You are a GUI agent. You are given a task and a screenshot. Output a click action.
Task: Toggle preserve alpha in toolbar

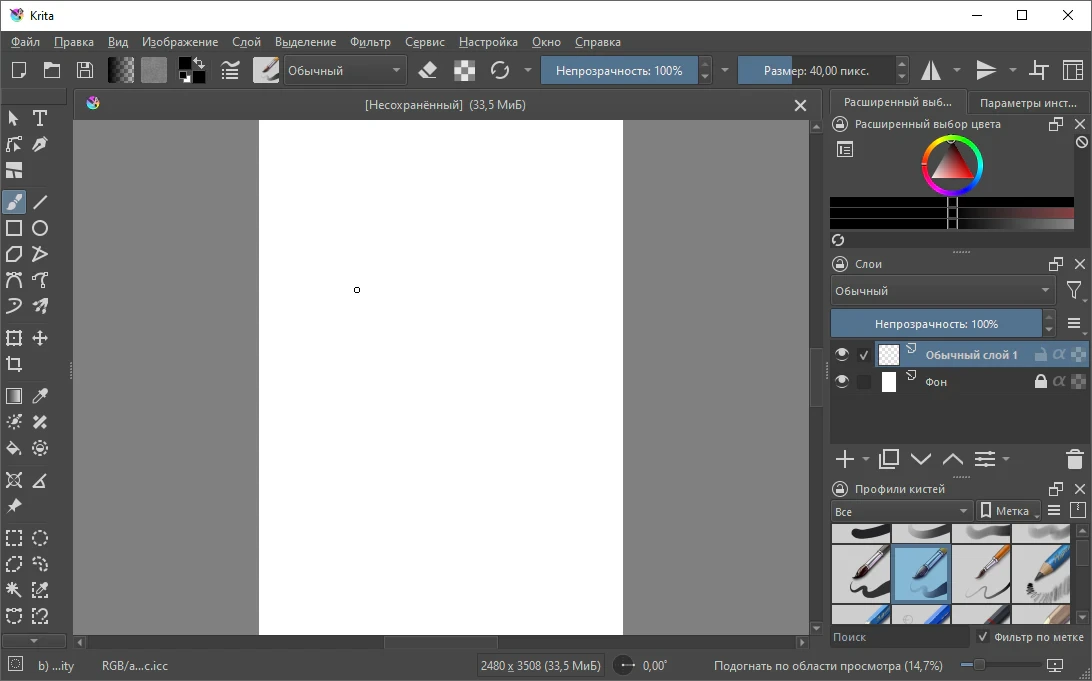464,70
